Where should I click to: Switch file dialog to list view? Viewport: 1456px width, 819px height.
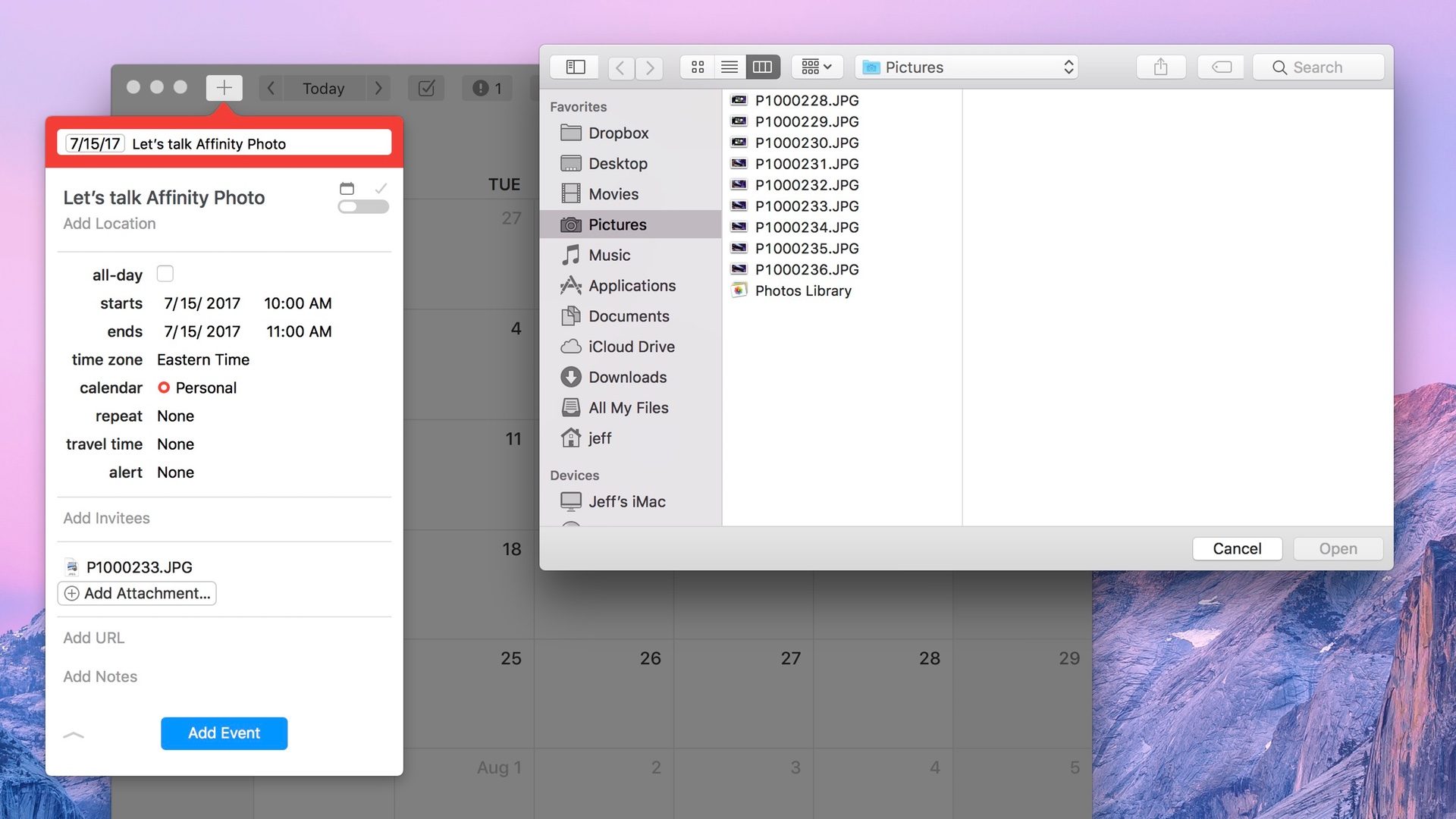pyautogui.click(x=730, y=67)
